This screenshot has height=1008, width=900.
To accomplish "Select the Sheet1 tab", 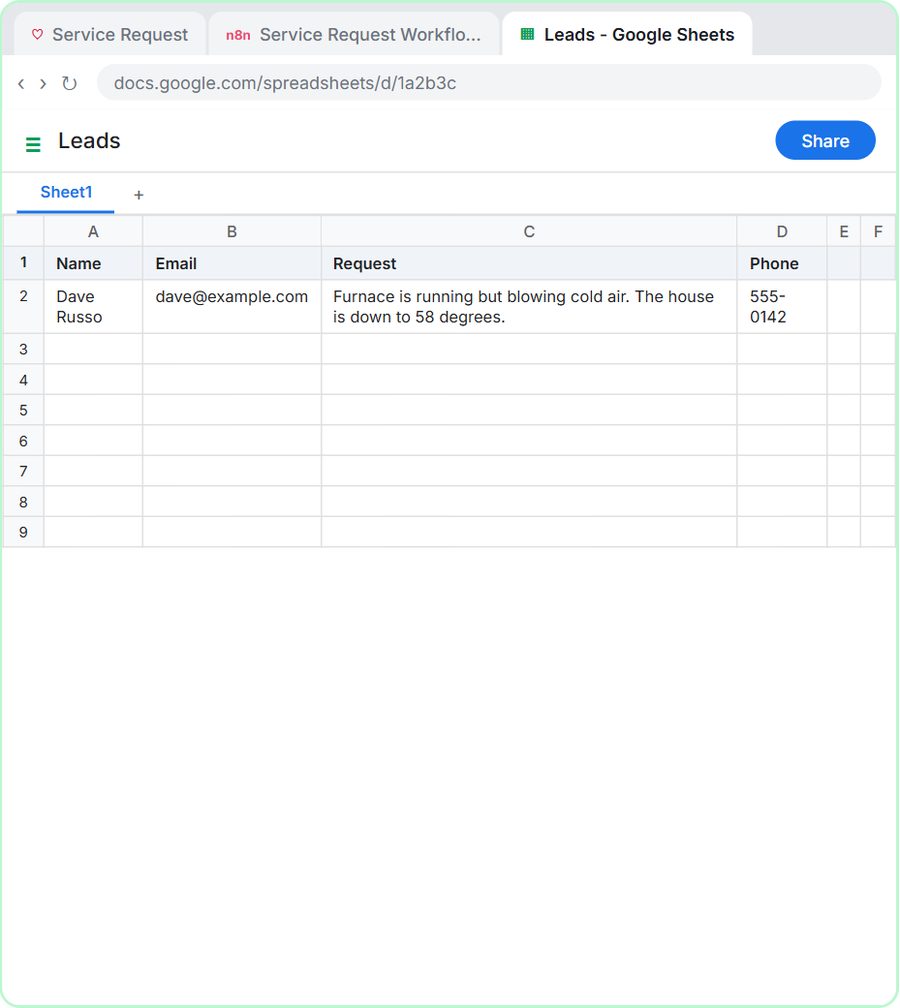I will click(66, 193).
